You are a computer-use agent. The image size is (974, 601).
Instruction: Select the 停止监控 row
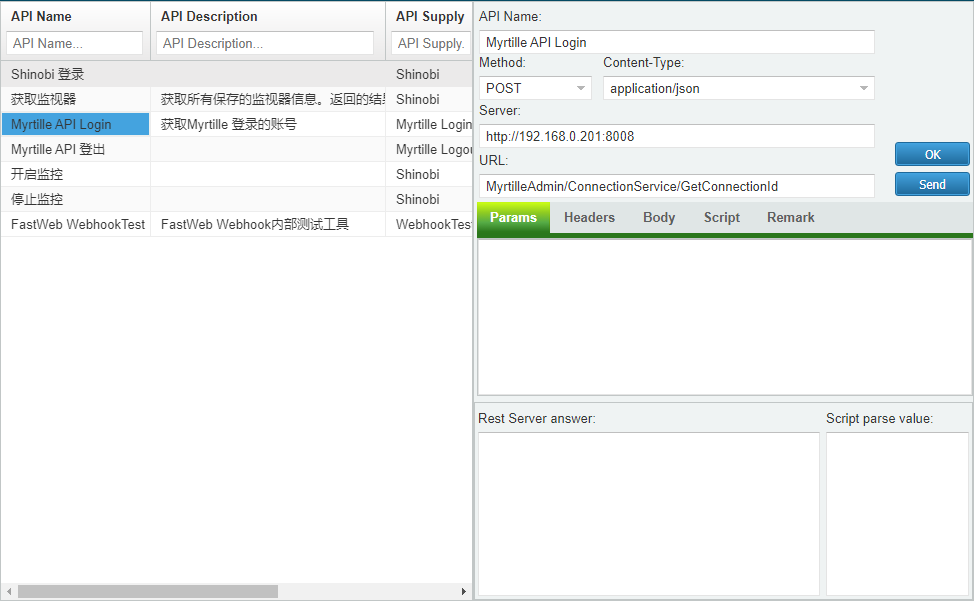coord(236,199)
